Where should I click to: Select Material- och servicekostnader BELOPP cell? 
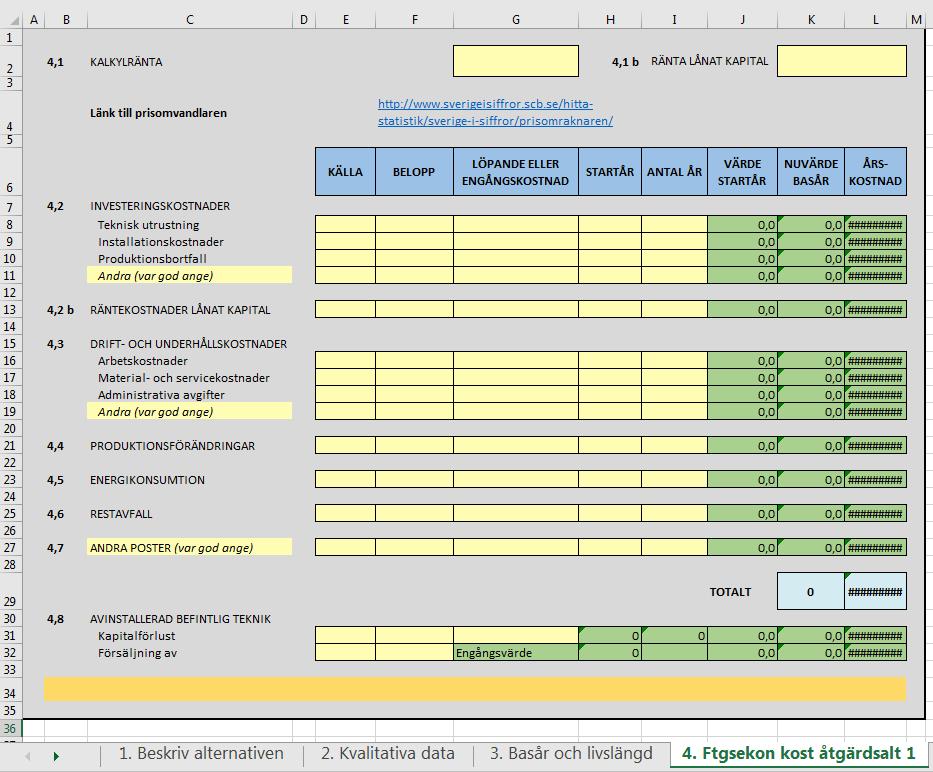click(414, 377)
